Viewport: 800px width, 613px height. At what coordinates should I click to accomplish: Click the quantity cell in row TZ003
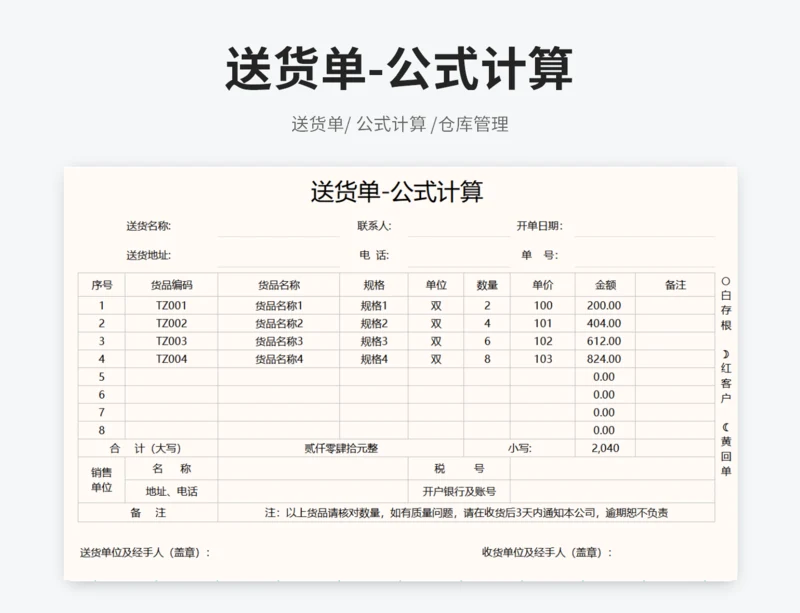point(487,341)
